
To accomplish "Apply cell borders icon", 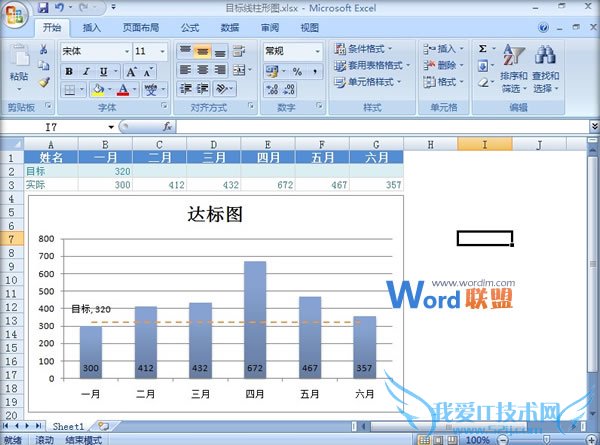I will [x=70, y=90].
